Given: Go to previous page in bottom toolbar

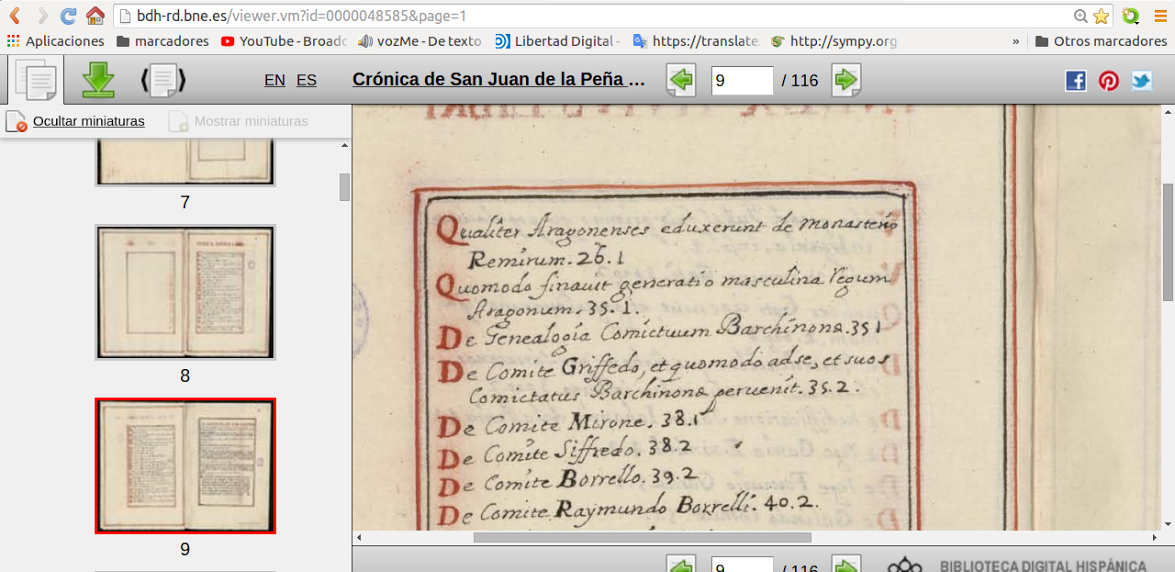Looking at the screenshot, I should (x=681, y=565).
